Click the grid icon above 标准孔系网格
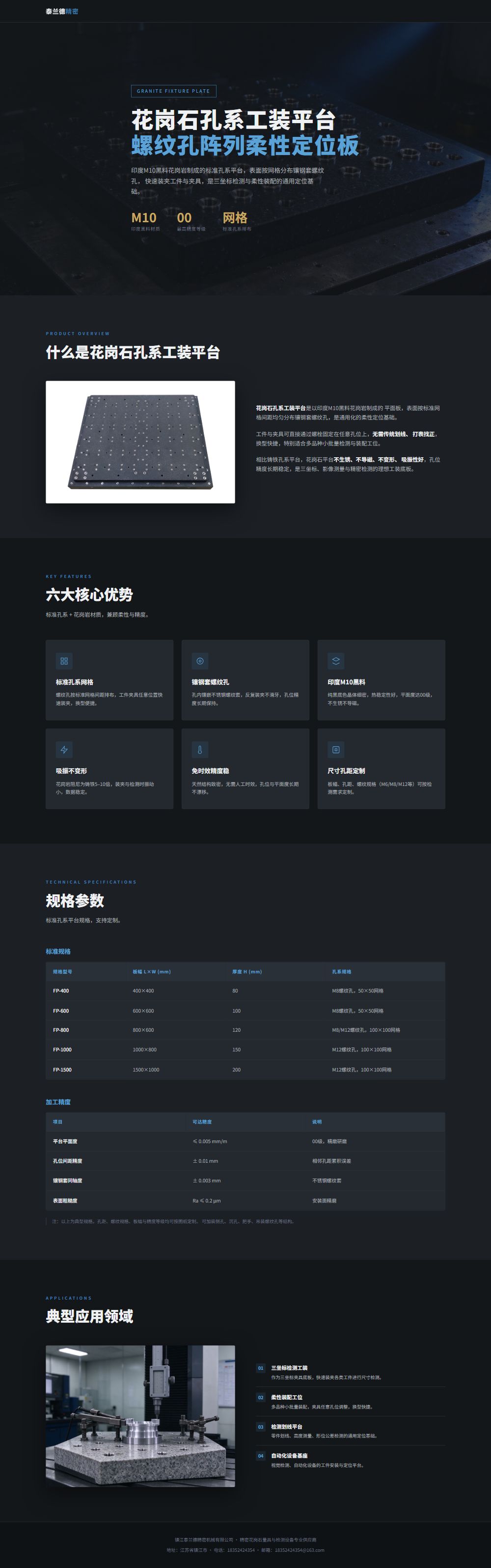This screenshot has width=491, height=1568. [64, 661]
